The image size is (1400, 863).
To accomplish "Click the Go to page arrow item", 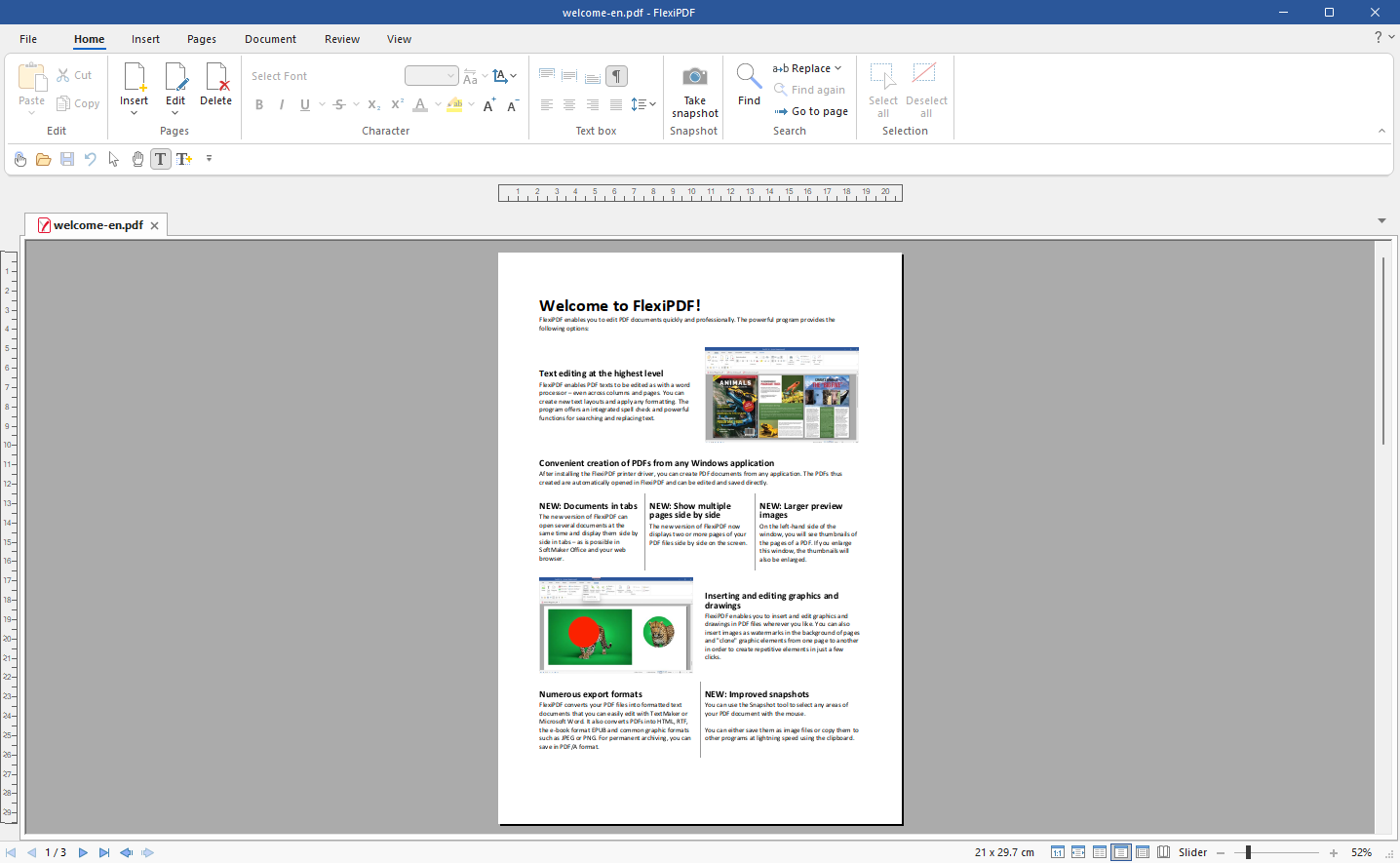I will click(x=811, y=111).
